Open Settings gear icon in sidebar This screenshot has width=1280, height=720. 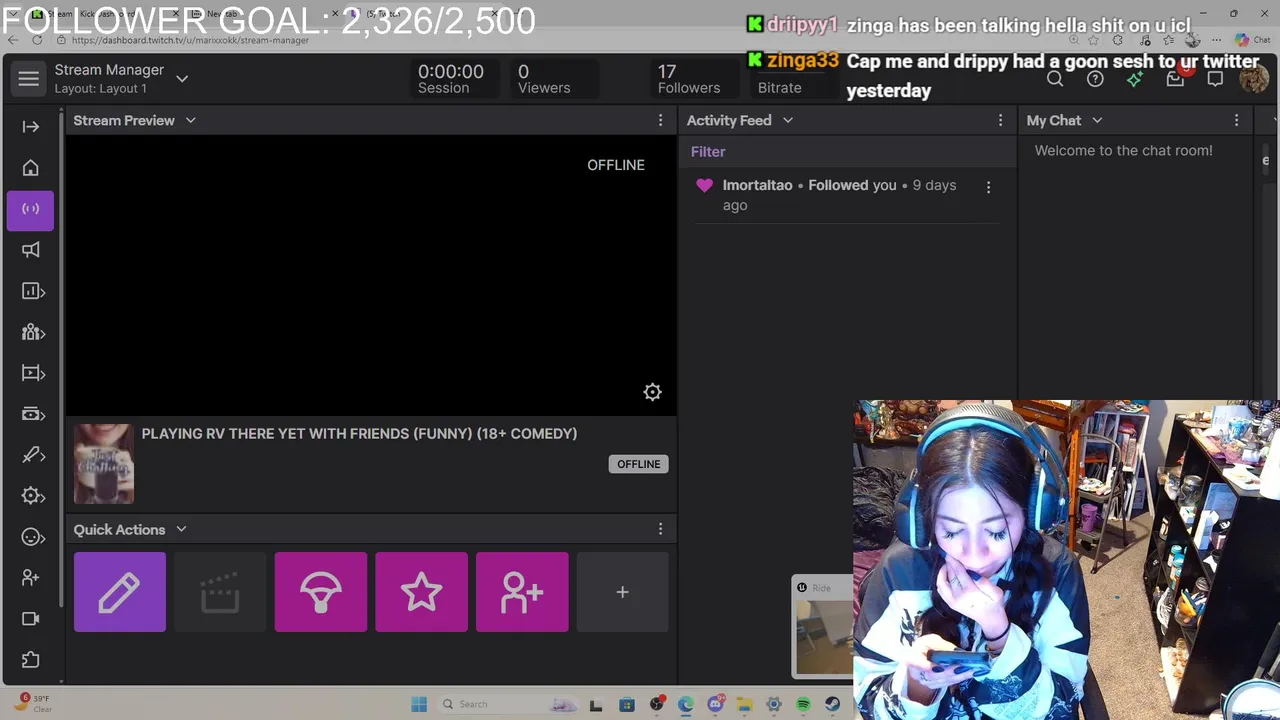coord(32,496)
